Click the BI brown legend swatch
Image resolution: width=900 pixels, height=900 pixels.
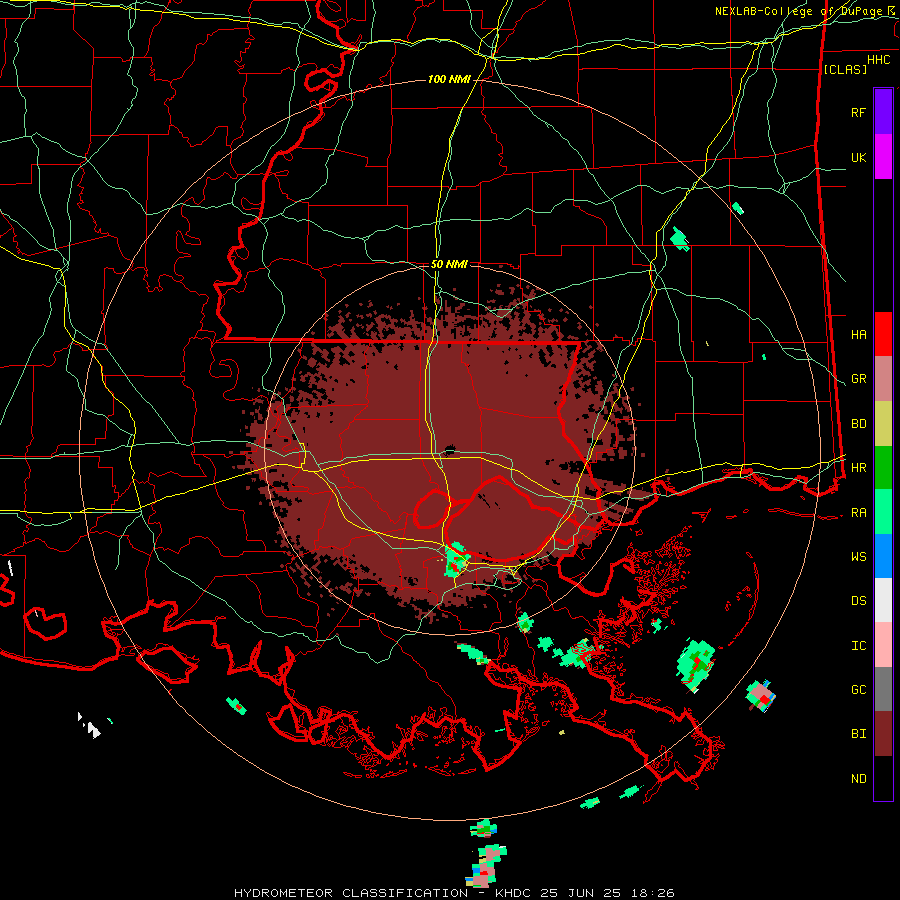pos(883,734)
